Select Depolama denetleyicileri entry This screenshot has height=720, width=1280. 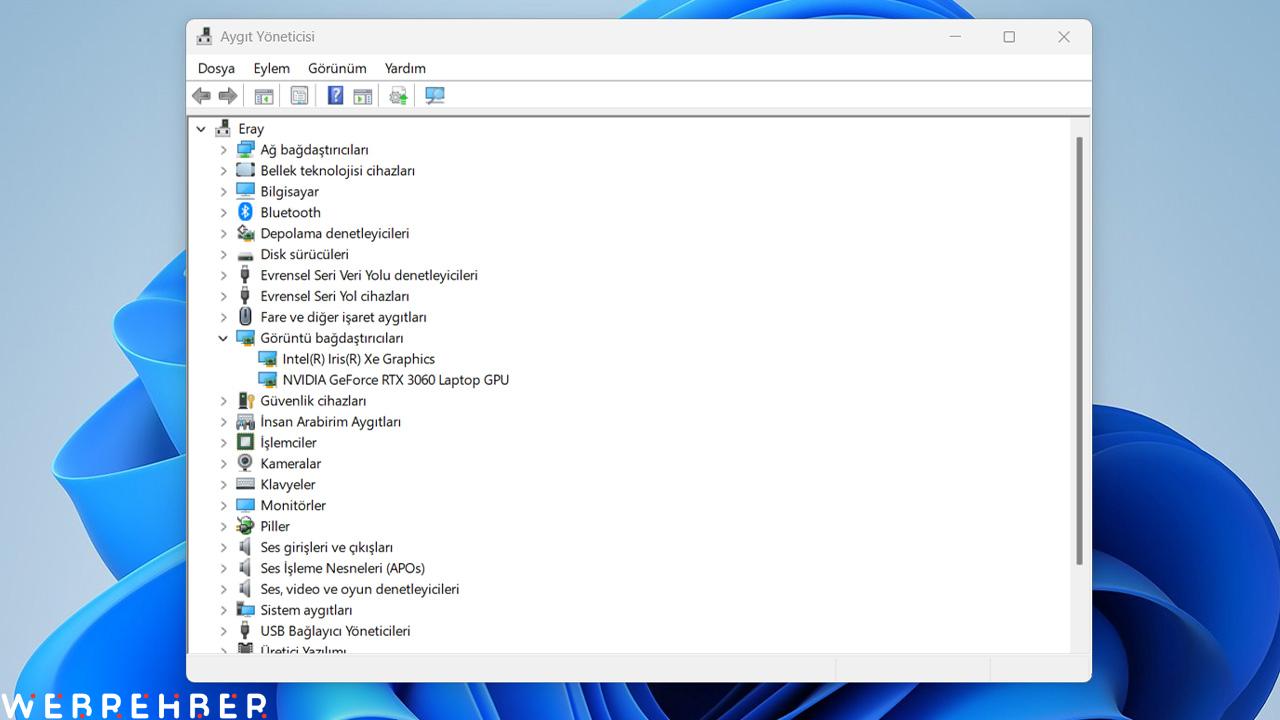(334, 233)
